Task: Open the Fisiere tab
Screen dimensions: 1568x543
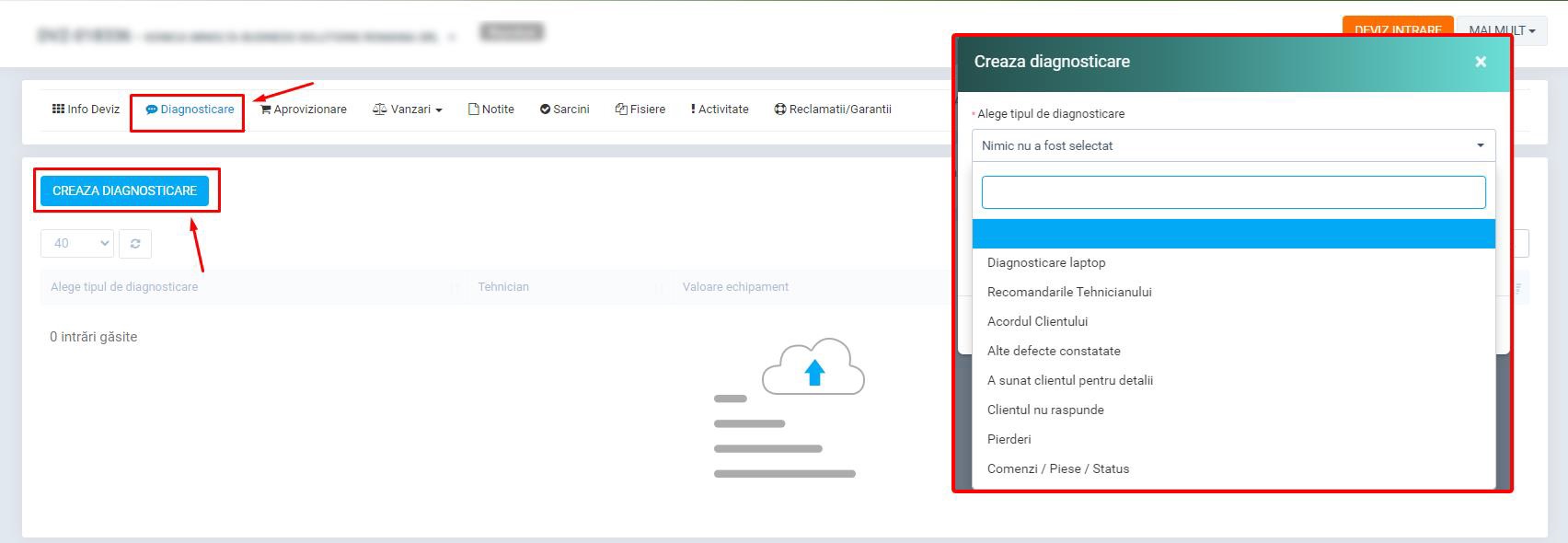Action: click(x=640, y=109)
